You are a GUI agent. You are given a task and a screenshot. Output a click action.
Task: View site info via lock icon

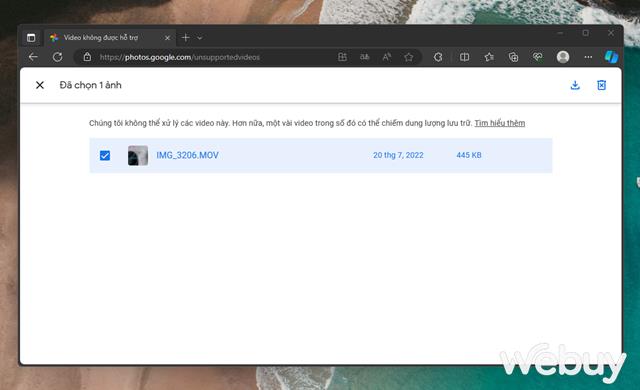coord(87,57)
